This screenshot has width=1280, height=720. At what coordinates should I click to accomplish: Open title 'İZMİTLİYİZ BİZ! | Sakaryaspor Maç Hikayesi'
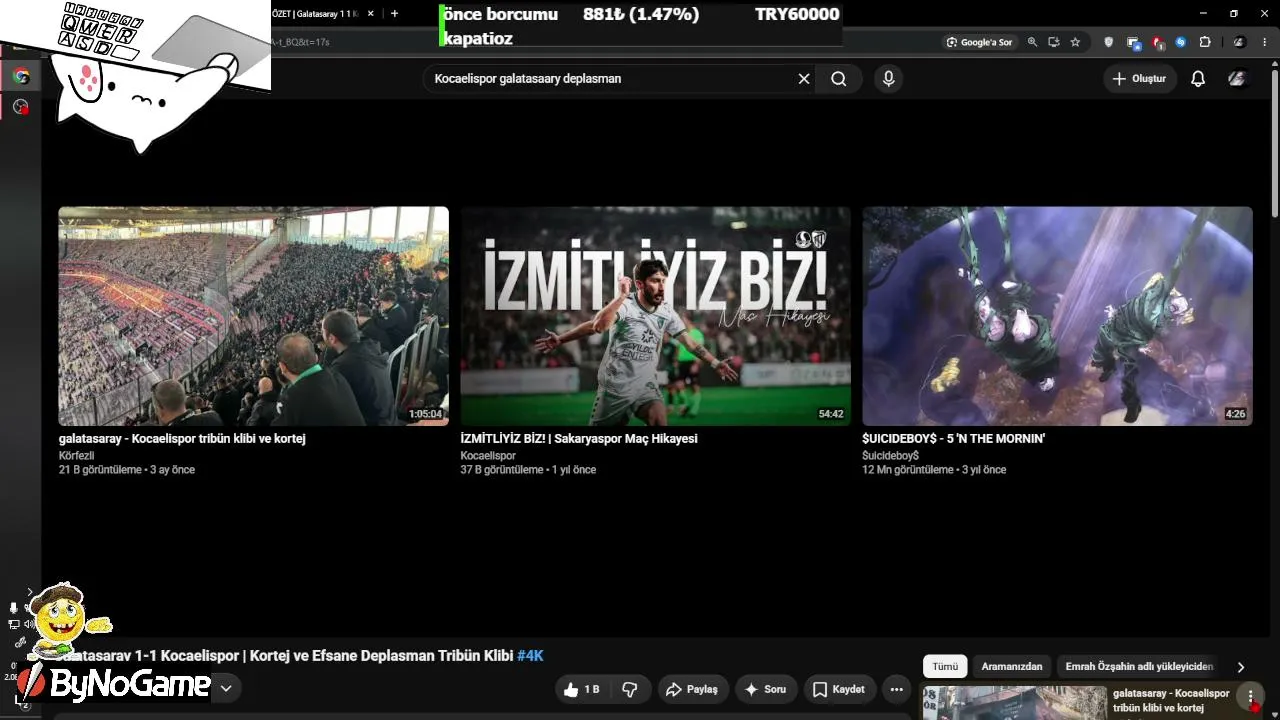pyautogui.click(x=579, y=439)
